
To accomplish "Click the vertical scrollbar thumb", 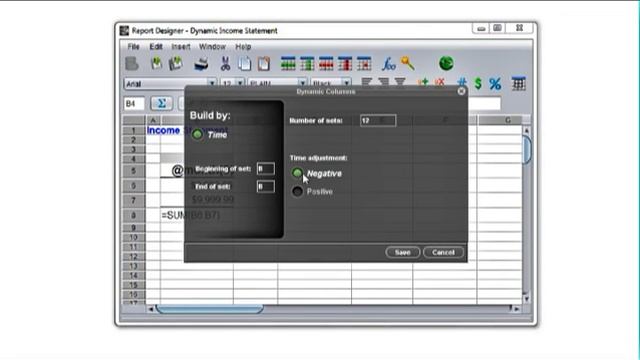I will pyautogui.click(x=527, y=149).
